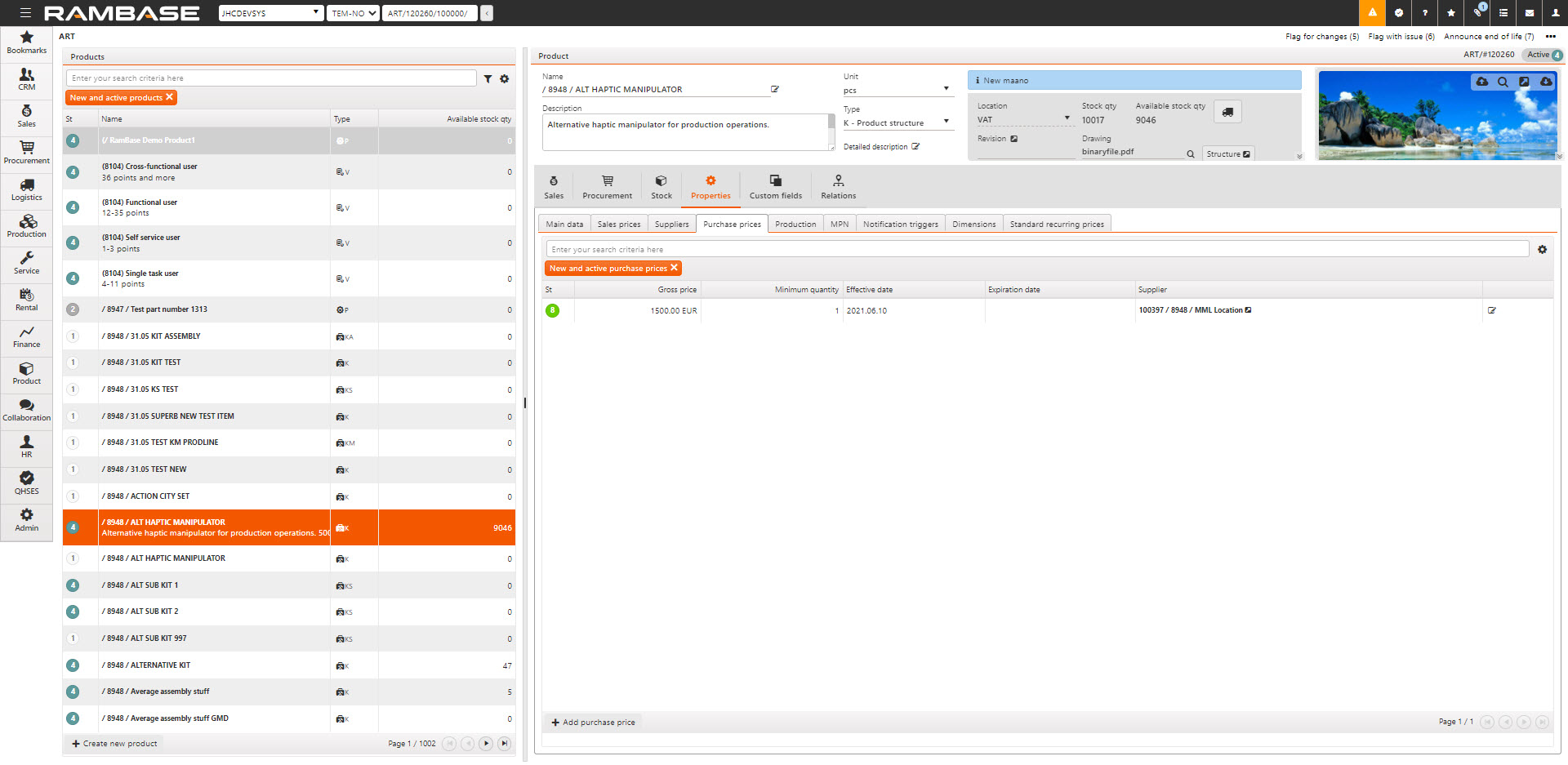
Task: Click the filter funnel icon in Products
Action: 488,79
